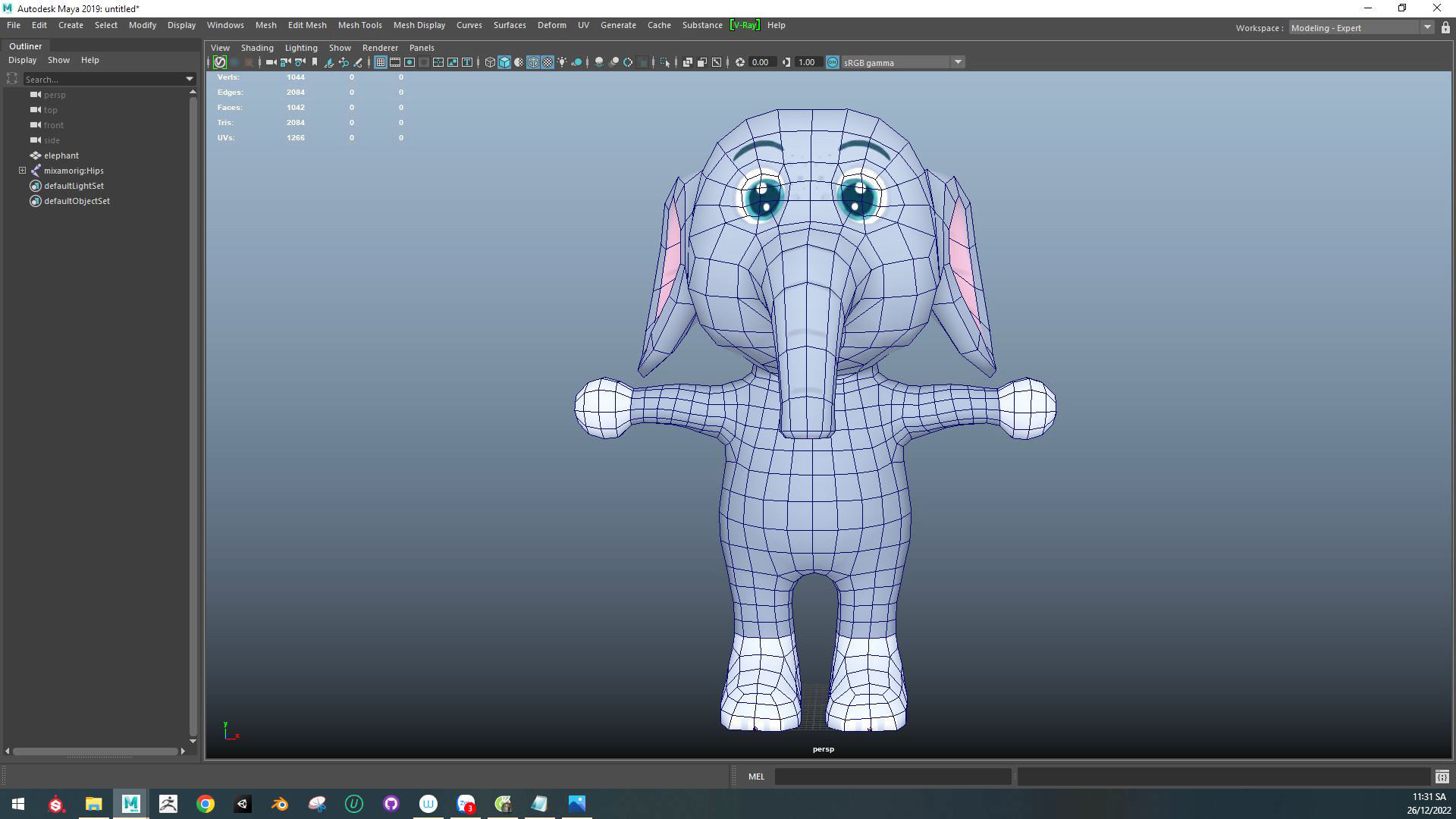Image resolution: width=1456 pixels, height=819 pixels.
Task: Select the persp camera in Outliner
Action: [55, 95]
